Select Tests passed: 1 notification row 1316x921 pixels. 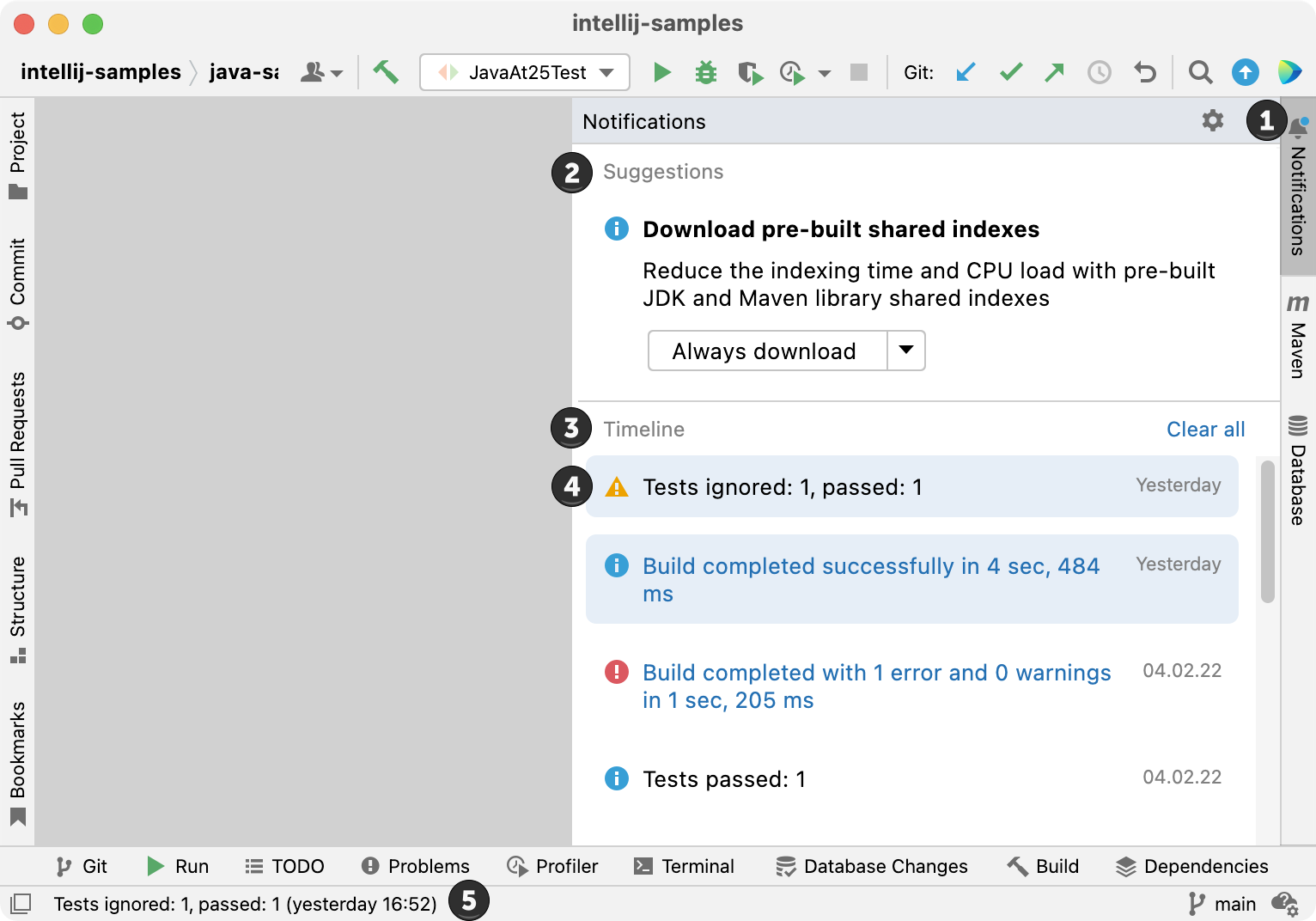click(912, 778)
